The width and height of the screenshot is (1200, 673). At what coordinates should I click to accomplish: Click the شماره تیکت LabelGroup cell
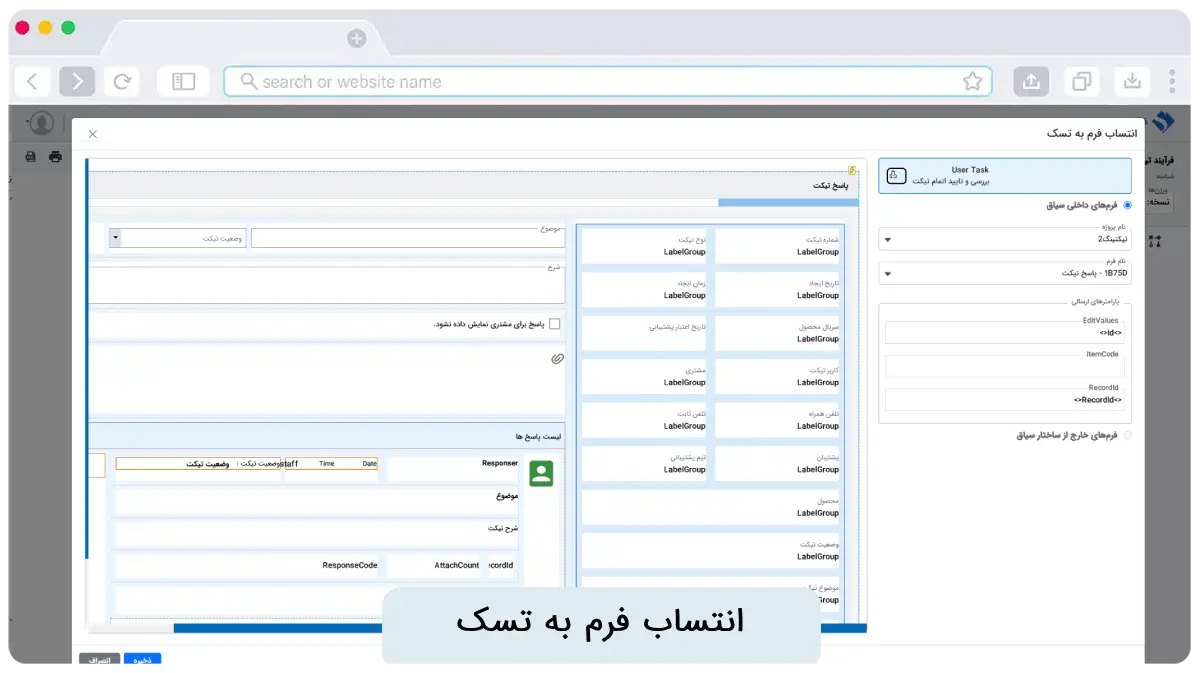[778, 246]
